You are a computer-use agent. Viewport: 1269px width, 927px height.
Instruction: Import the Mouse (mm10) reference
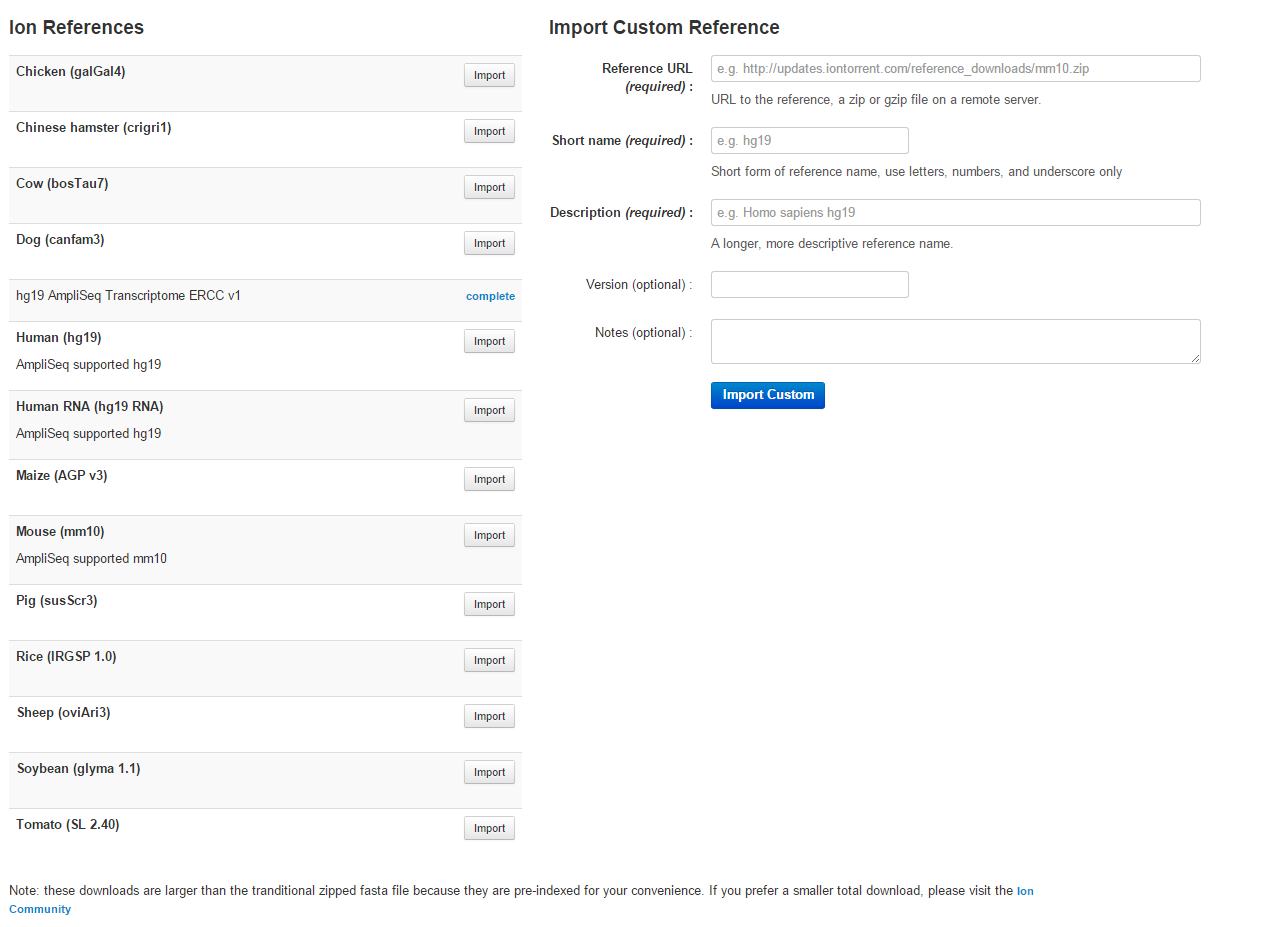(489, 535)
